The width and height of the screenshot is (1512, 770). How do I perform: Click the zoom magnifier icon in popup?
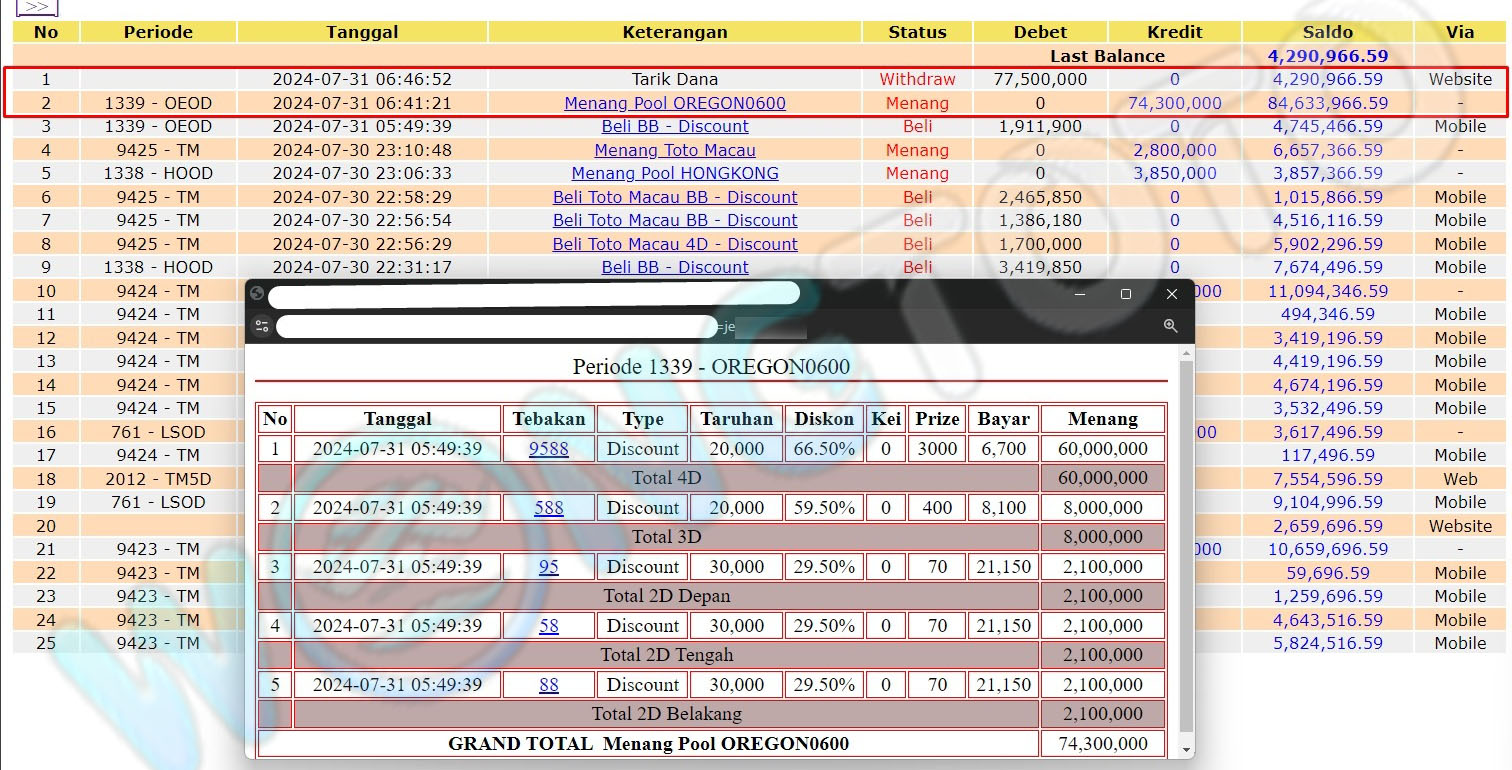point(1170,326)
